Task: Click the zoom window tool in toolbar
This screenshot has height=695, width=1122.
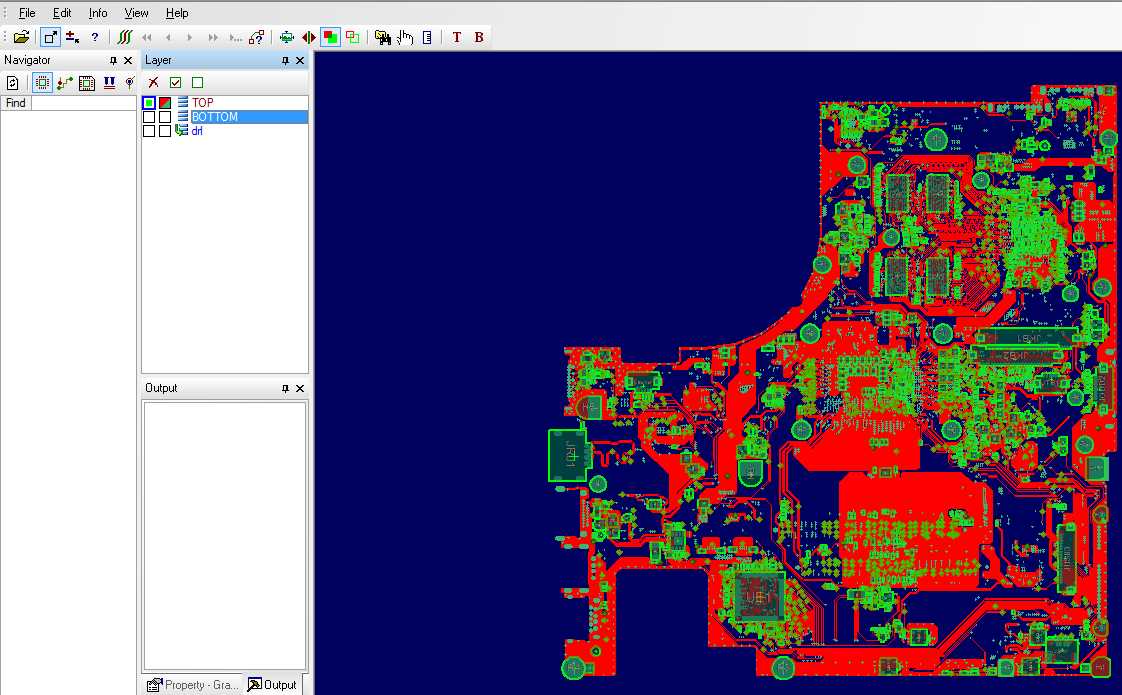Action: pyautogui.click(x=50, y=37)
